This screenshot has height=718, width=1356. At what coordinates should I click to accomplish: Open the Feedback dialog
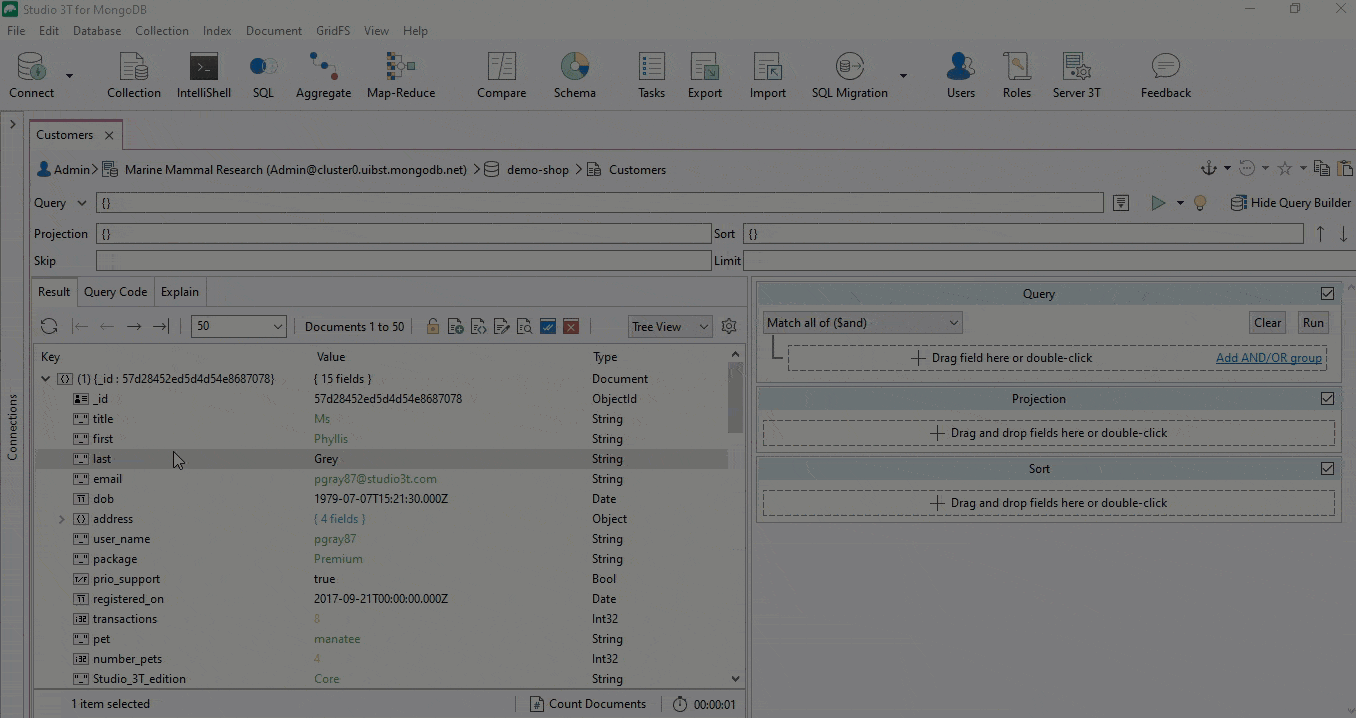(1166, 76)
